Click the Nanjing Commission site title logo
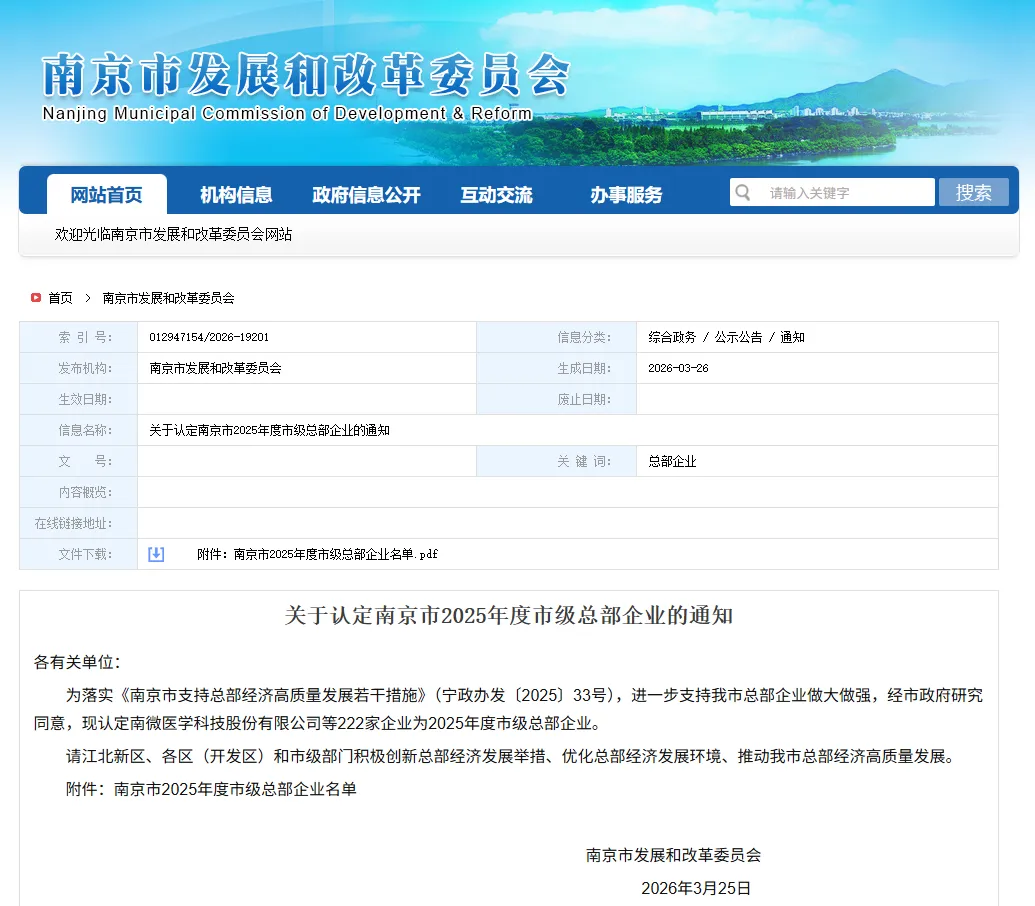The height and width of the screenshot is (906, 1035). point(306,86)
